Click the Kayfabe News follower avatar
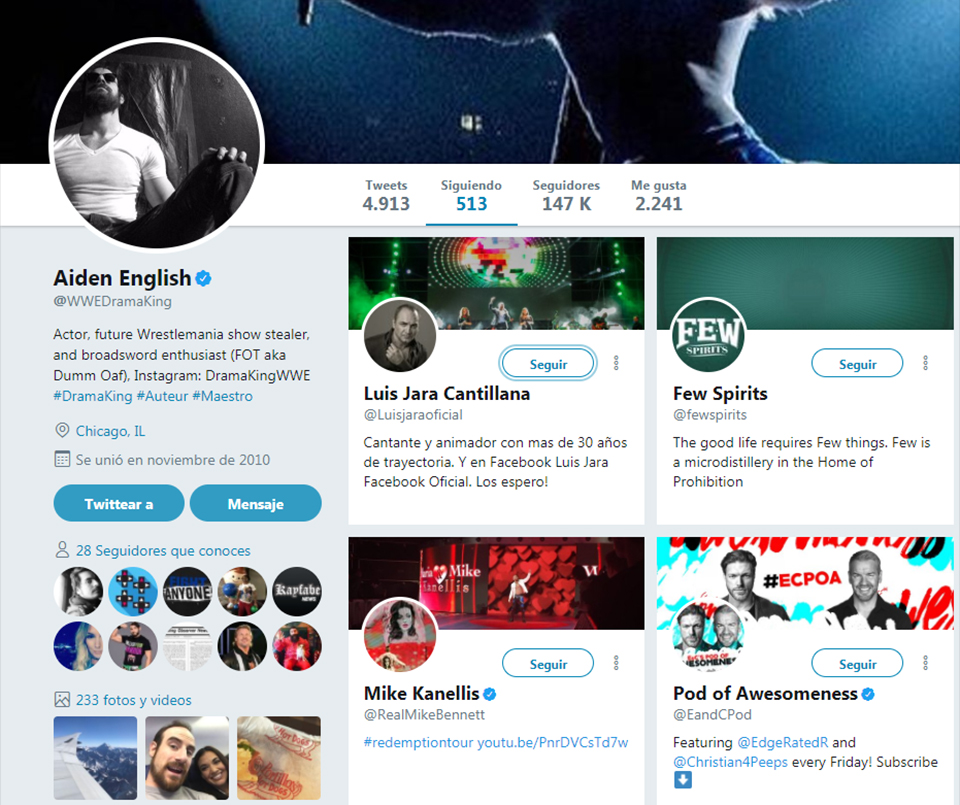This screenshot has height=805, width=960. 297,591
